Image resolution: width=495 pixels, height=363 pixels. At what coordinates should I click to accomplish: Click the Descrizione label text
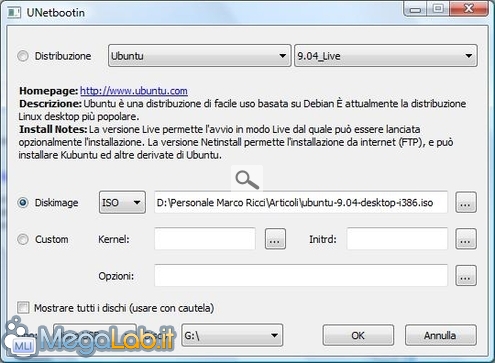pos(50,104)
